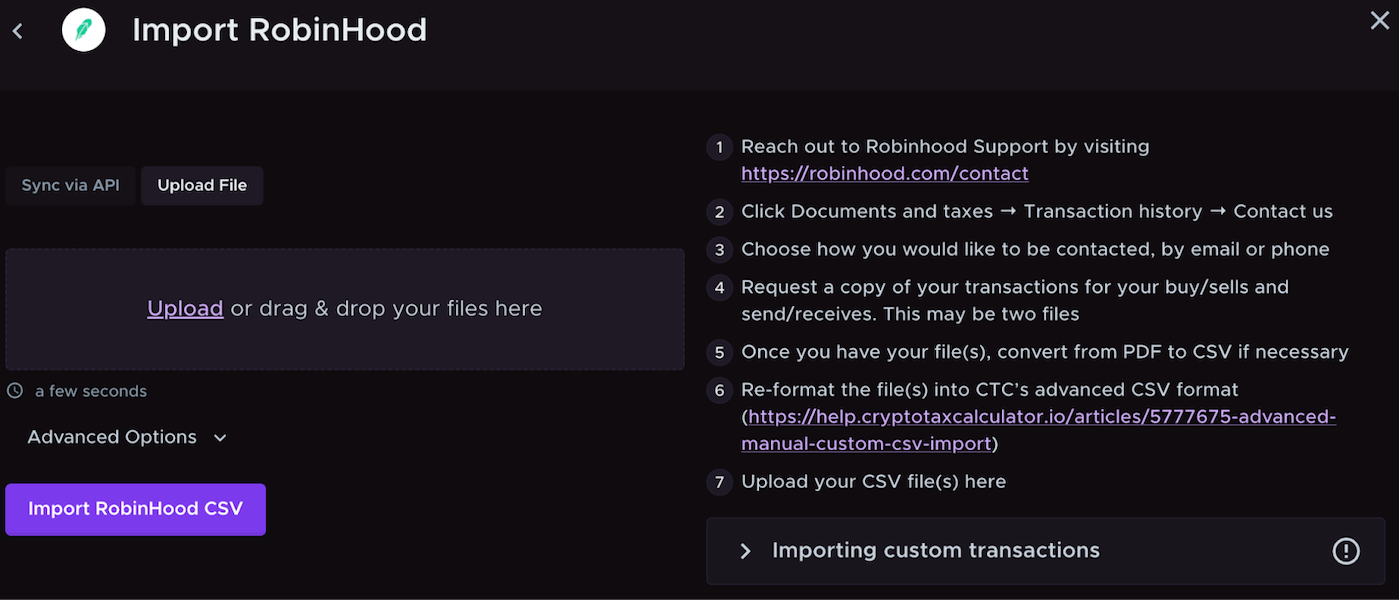Viewport: 1399px width, 600px height.
Task: Click the 'Request a copy of your transactions' text
Action: [x=1015, y=301]
